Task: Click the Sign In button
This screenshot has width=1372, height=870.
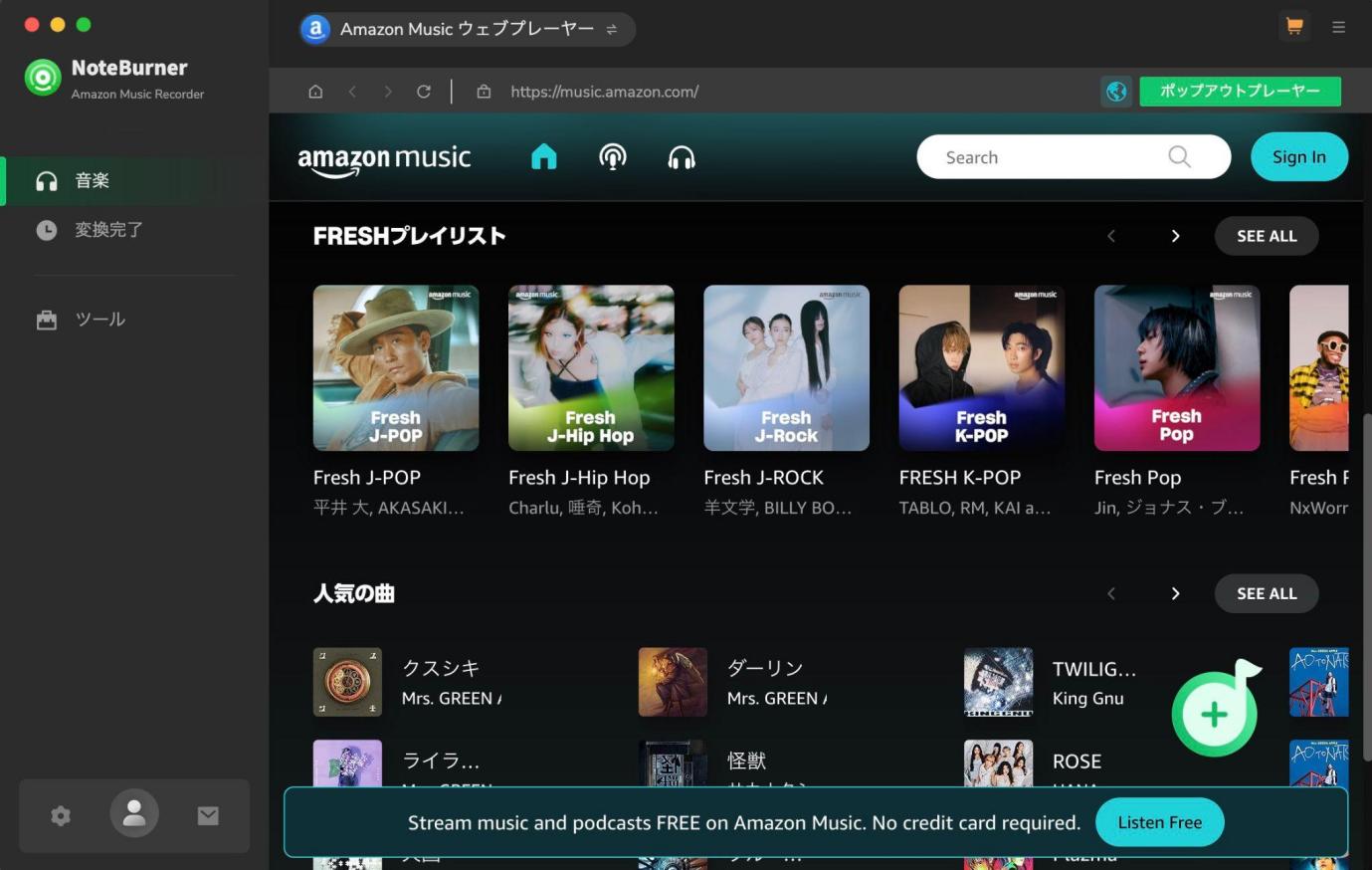Action: 1298,157
